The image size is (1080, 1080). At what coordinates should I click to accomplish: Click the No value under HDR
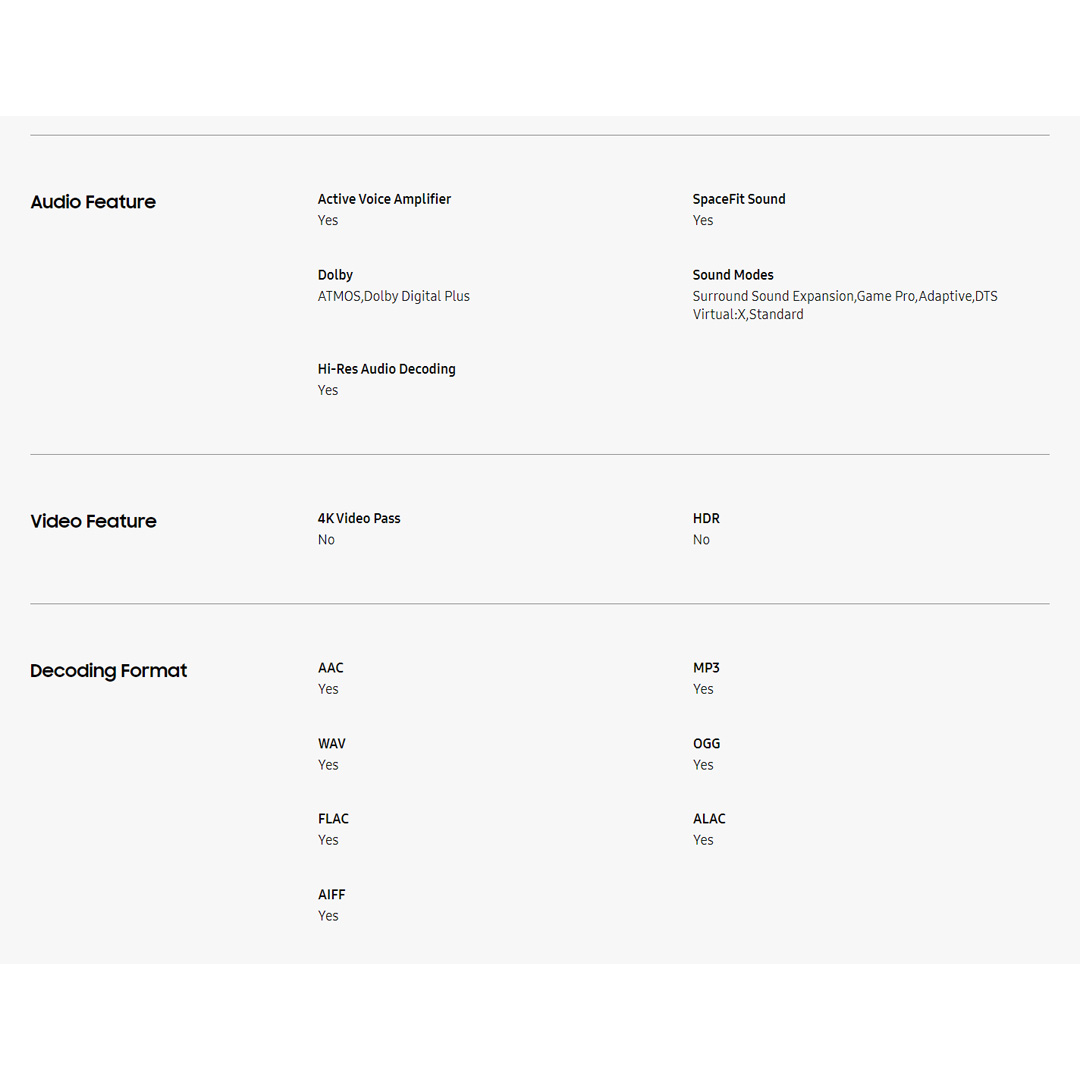tap(701, 540)
